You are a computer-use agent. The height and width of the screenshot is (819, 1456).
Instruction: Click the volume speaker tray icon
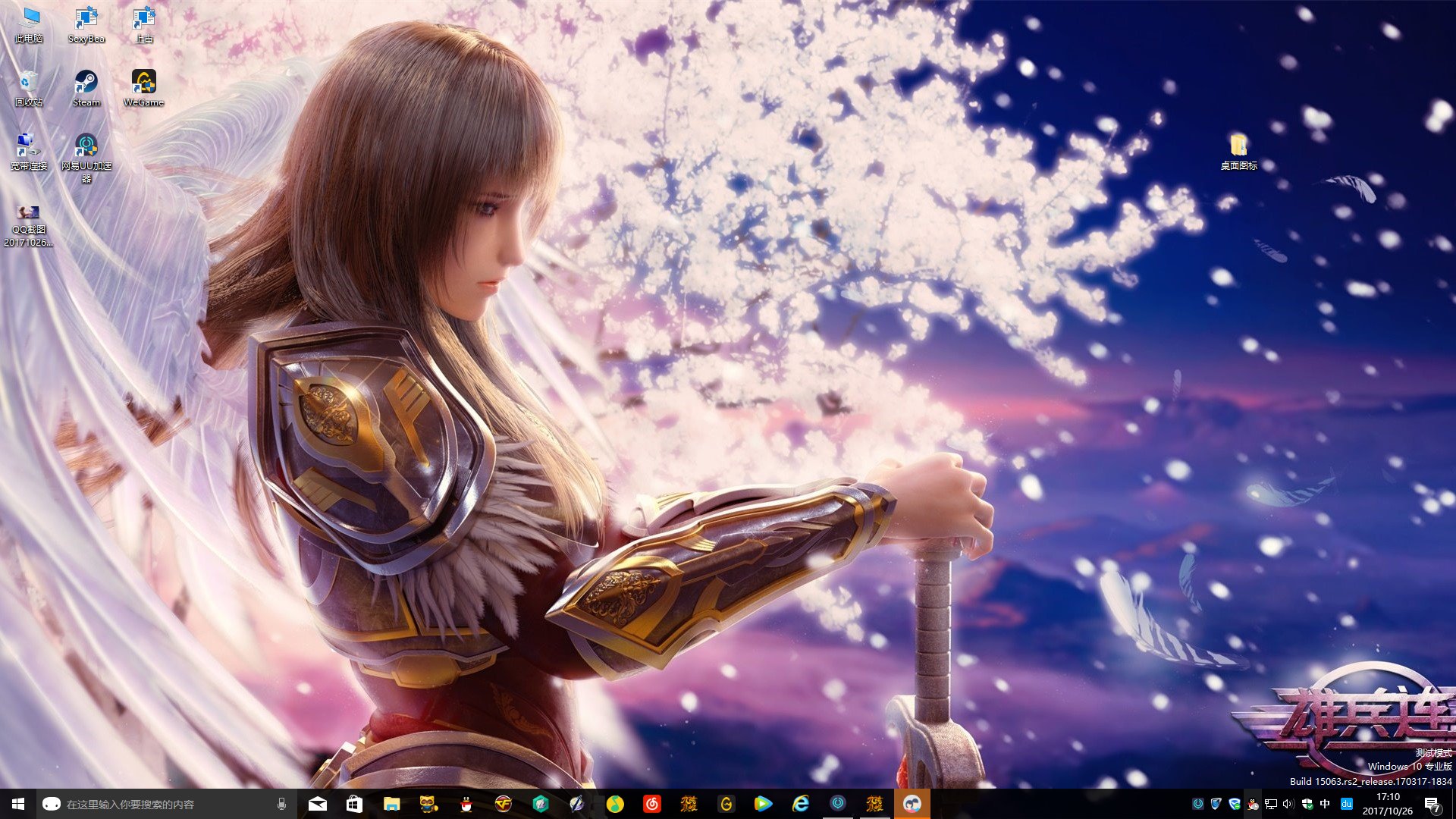point(1288,804)
